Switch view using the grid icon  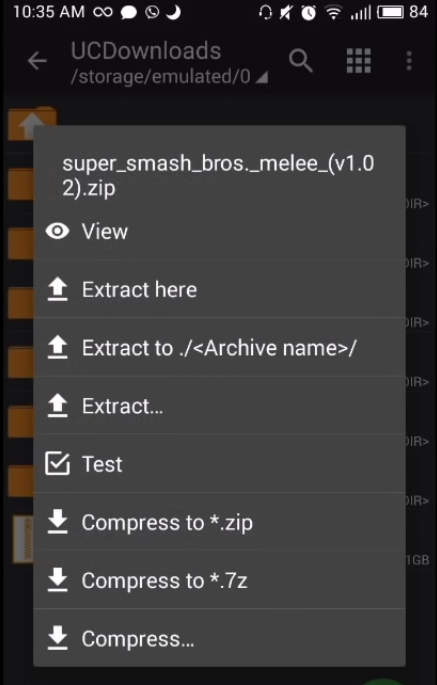(x=359, y=60)
